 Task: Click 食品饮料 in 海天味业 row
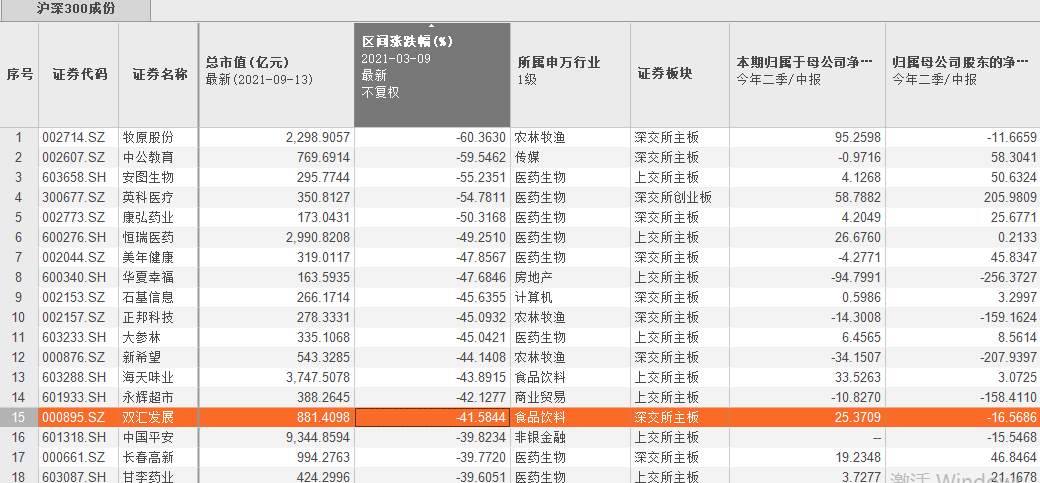tap(570, 377)
